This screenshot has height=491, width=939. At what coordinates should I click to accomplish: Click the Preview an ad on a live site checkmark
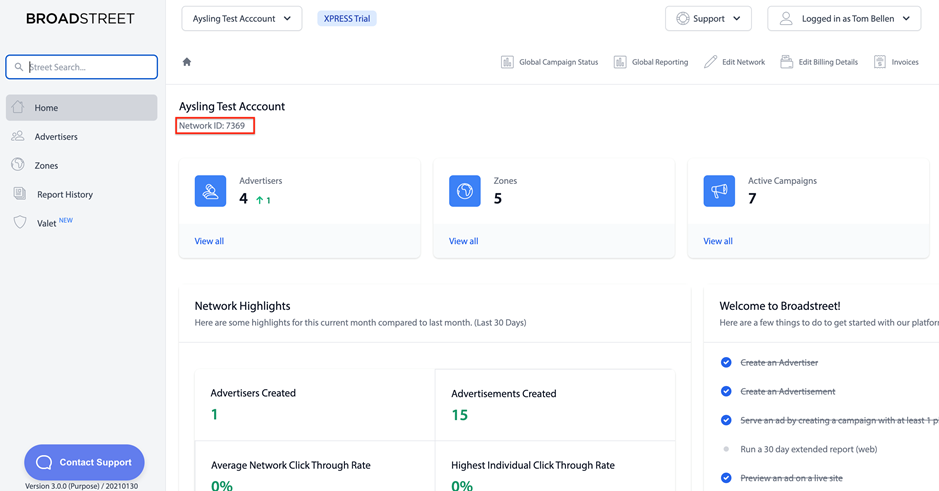click(726, 478)
